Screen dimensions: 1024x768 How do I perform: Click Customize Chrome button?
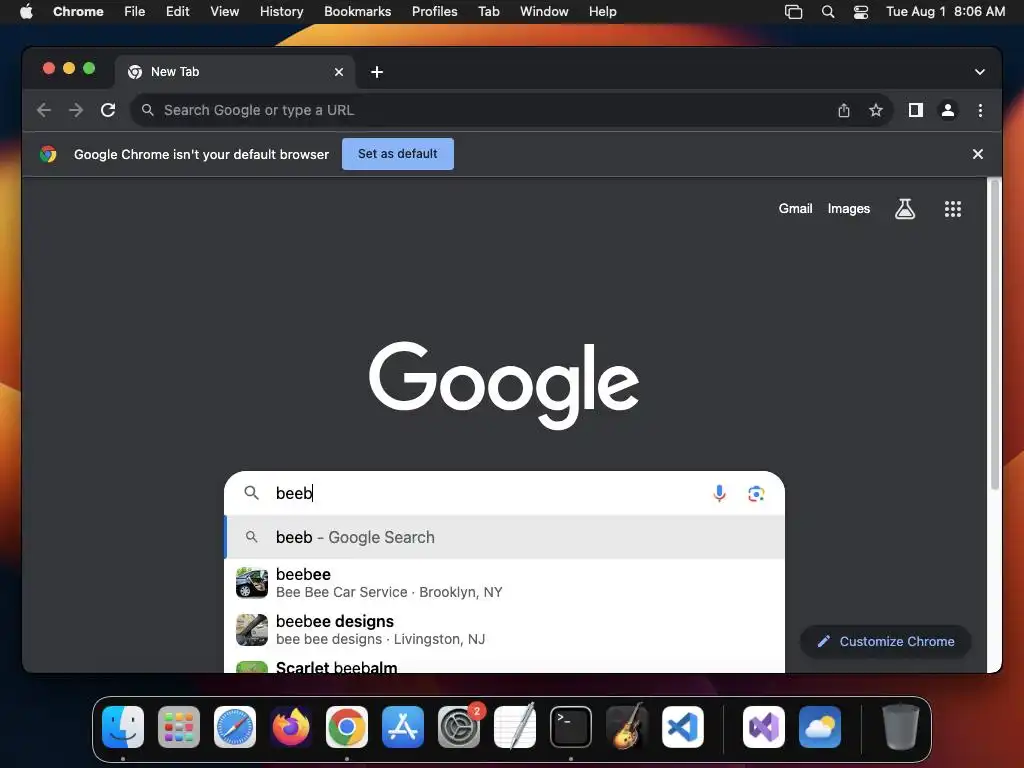coord(885,641)
